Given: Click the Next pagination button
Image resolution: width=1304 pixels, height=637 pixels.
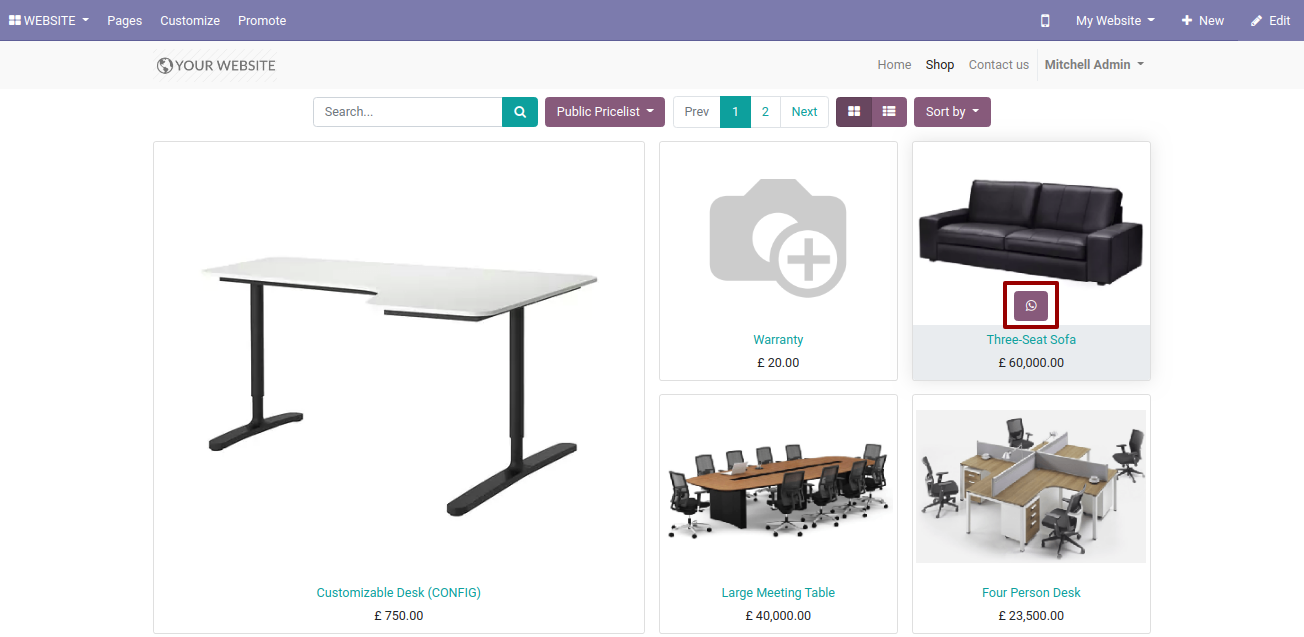Looking at the screenshot, I should pos(804,112).
